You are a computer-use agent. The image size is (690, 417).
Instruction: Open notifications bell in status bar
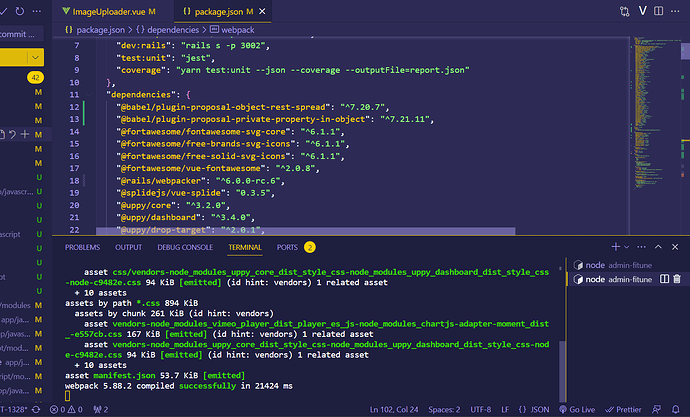676,410
